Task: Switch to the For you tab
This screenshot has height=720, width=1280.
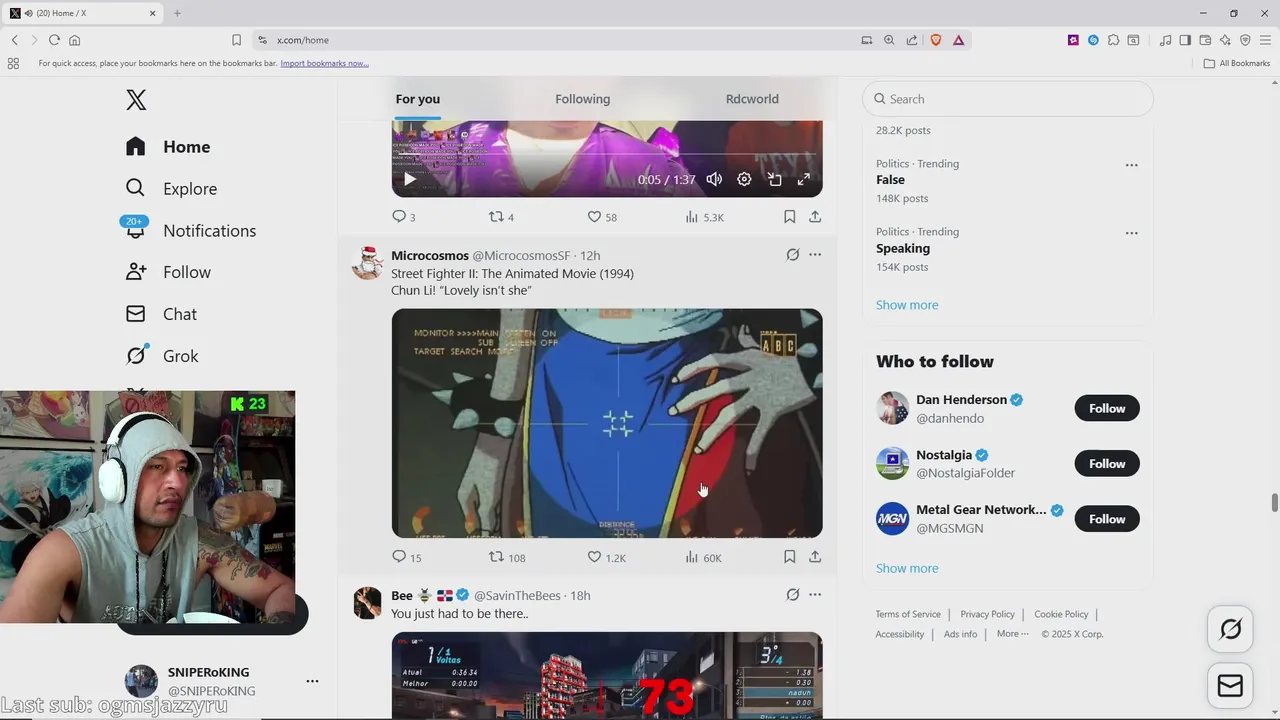Action: (417, 99)
